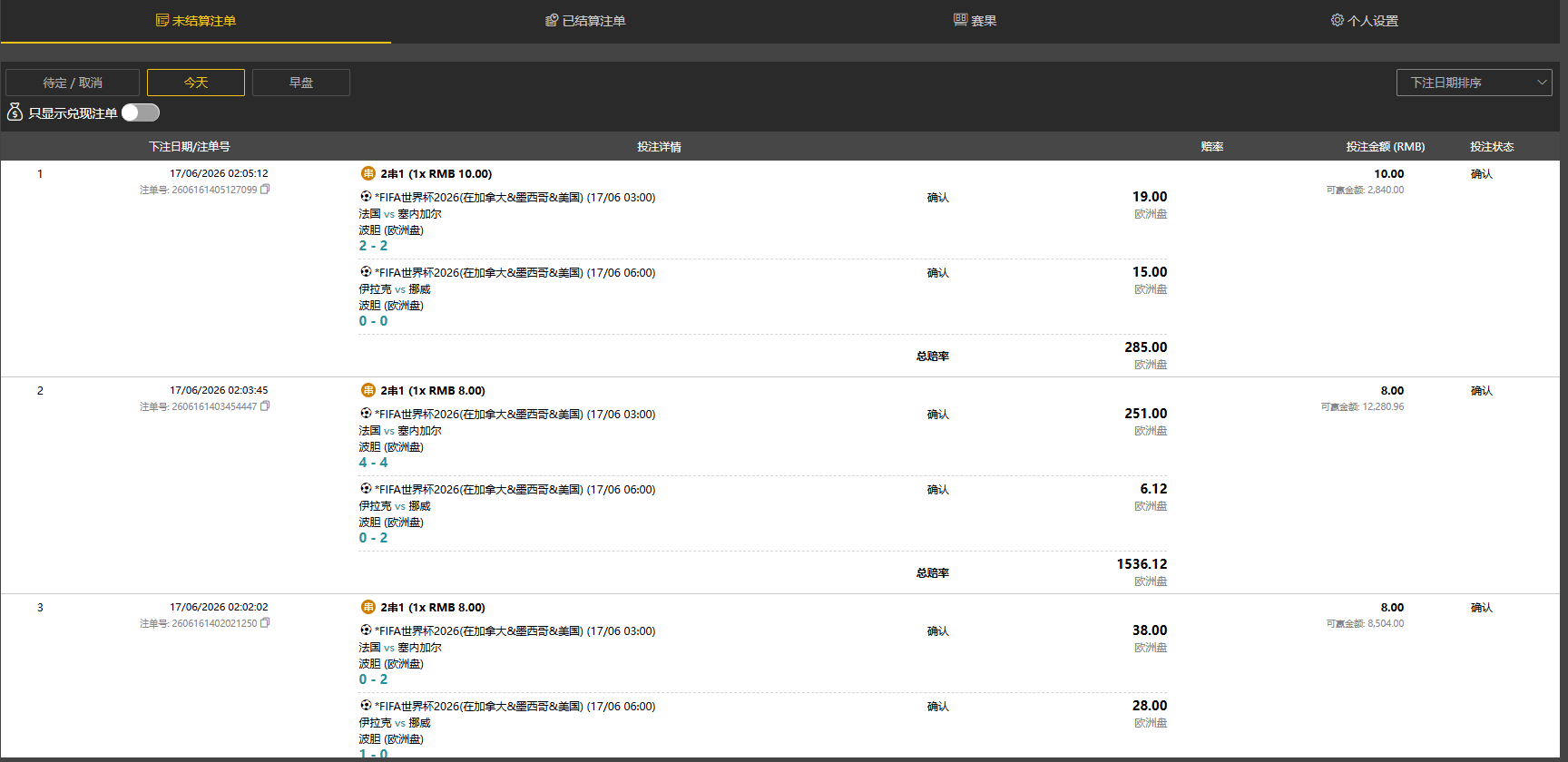Copy bet number 2606161403454447 with its copy icon
Viewport: 1568px width, 762px height.
point(265,406)
